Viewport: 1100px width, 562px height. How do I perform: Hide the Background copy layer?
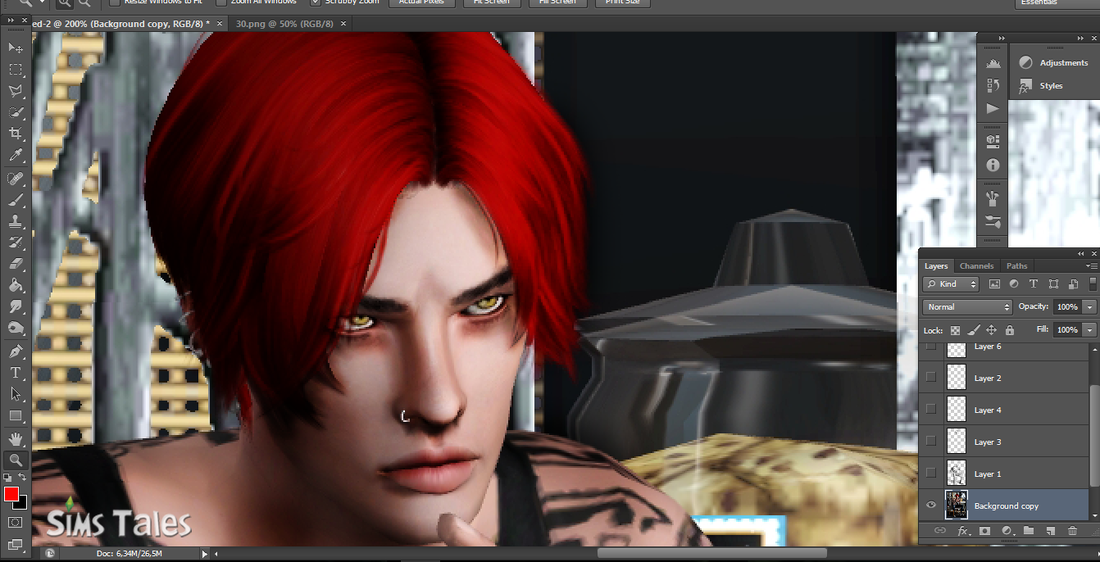pyautogui.click(x=931, y=505)
